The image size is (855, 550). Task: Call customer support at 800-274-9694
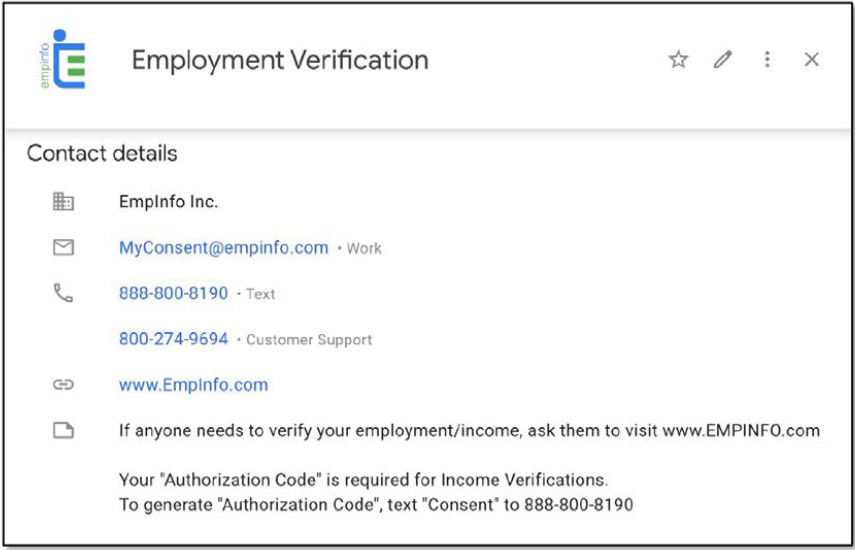pos(173,339)
